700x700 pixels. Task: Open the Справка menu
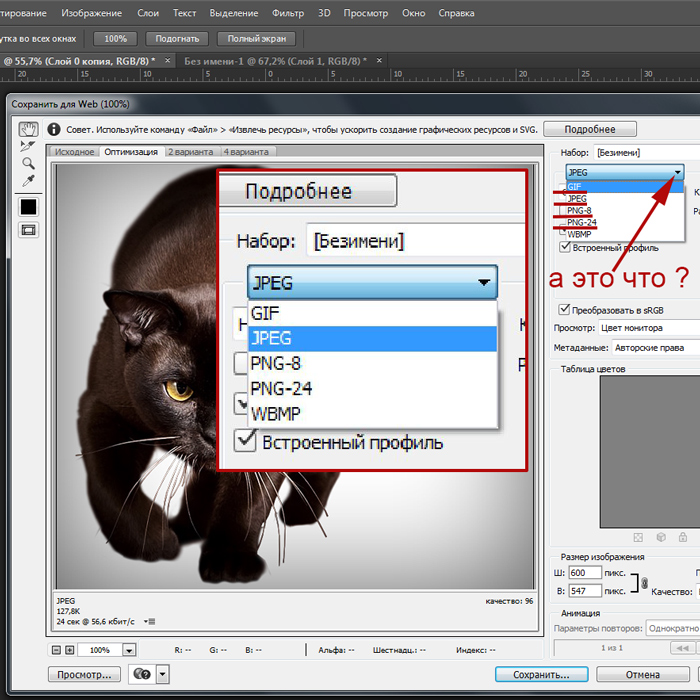(456, 13)
